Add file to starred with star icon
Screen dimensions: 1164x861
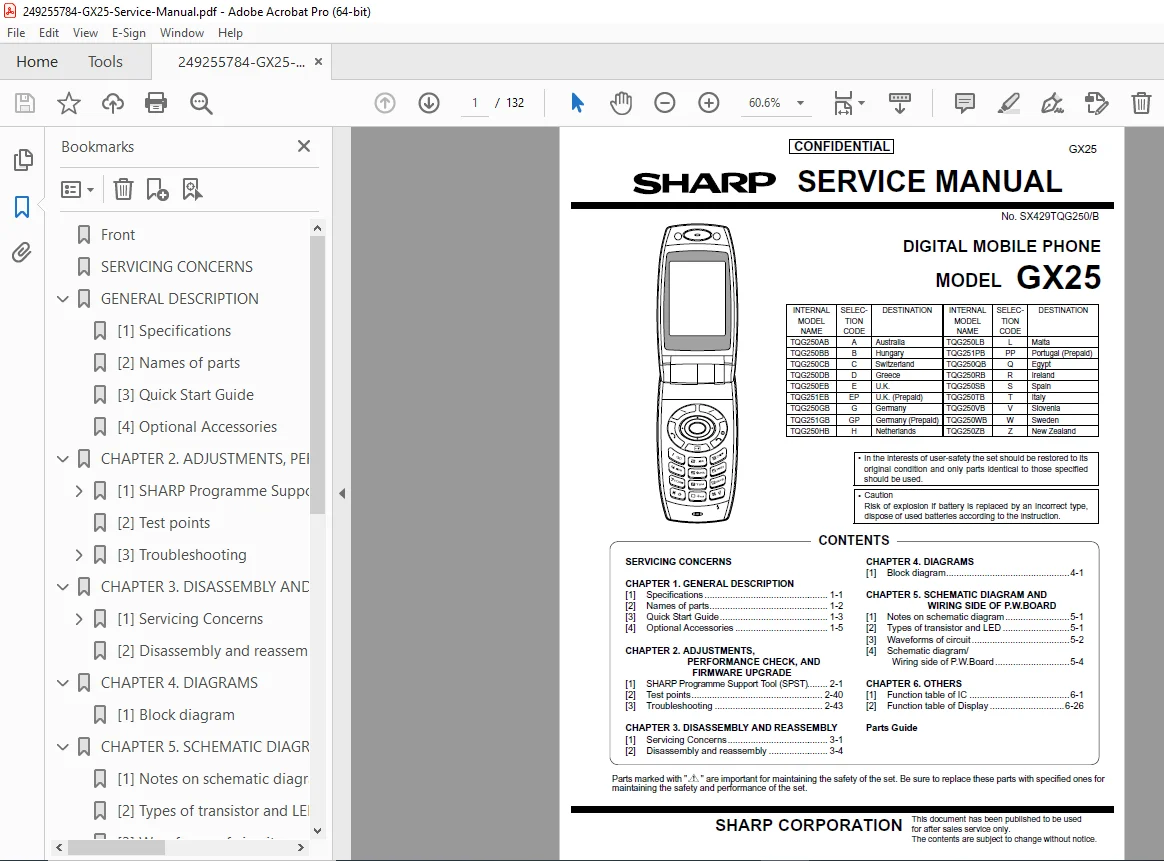[x=68, y=102]
